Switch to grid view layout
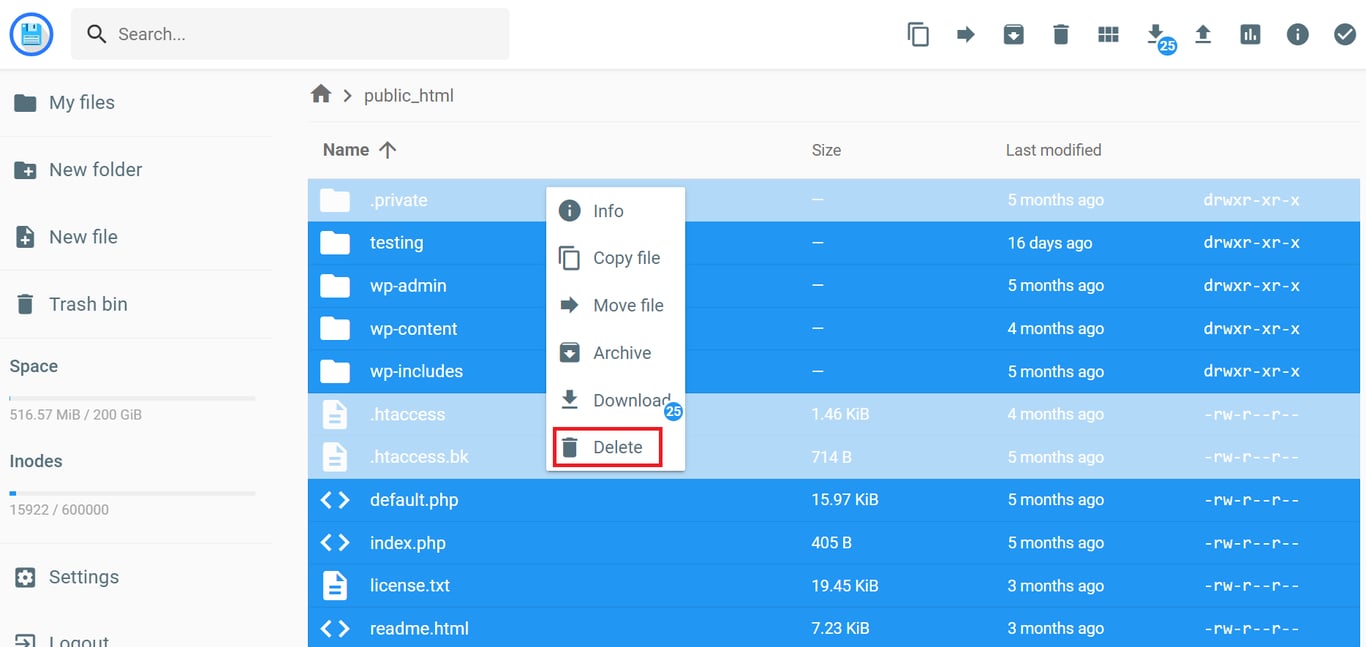Image resolution: width=1366 pixels, height=647 pixels. (1108, 33)
